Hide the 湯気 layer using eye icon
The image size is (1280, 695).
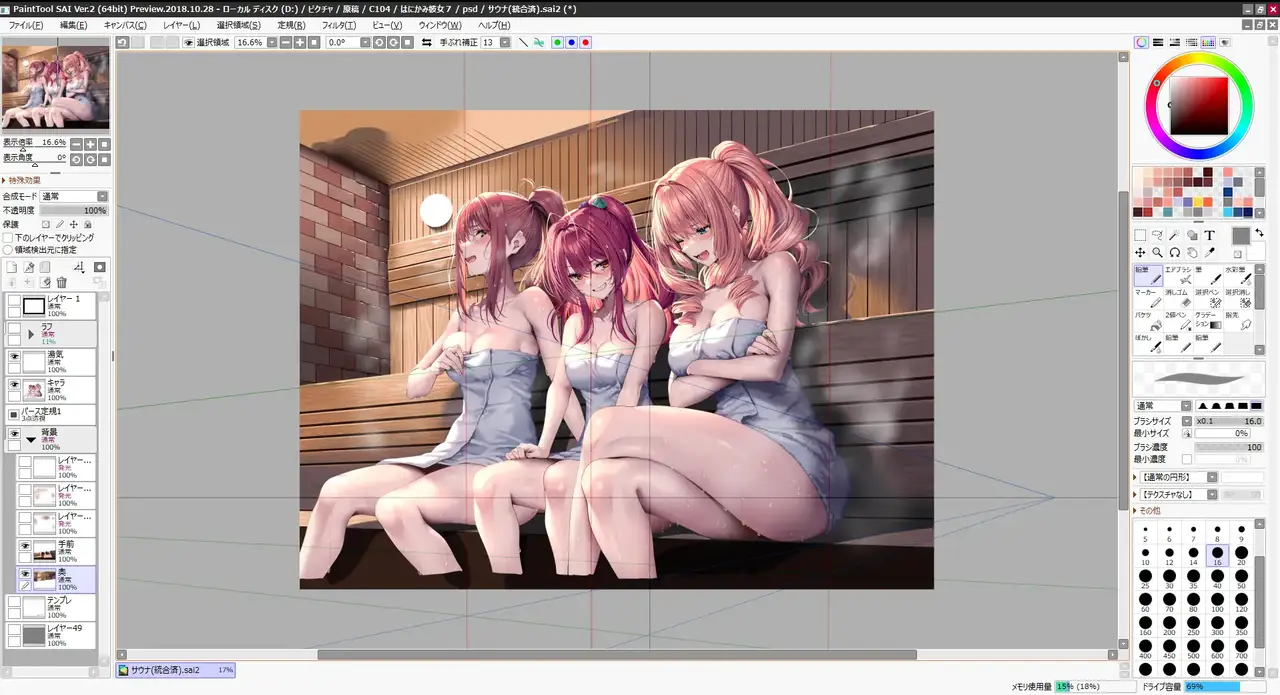pyautogui.click(x=15, y=356)
